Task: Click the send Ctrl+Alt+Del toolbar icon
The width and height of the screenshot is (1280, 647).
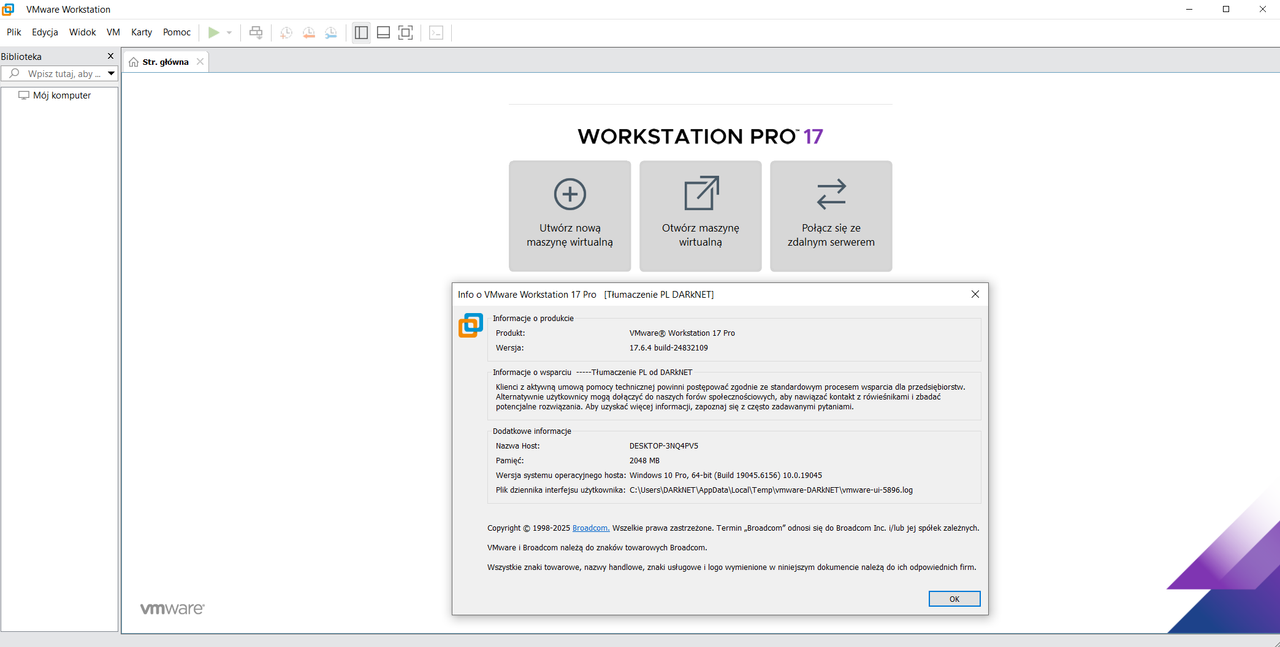Action: point(256,32)
